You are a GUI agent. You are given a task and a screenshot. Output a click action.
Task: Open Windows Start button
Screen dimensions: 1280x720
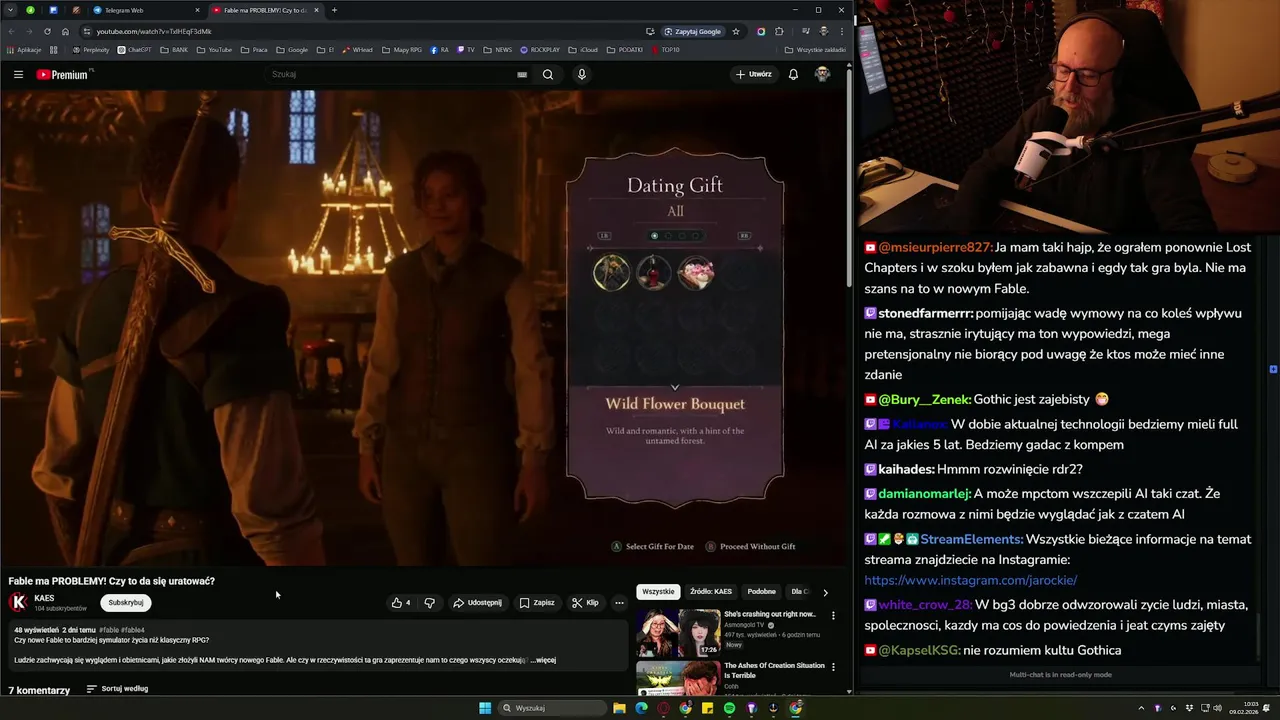tap(485, 708)
